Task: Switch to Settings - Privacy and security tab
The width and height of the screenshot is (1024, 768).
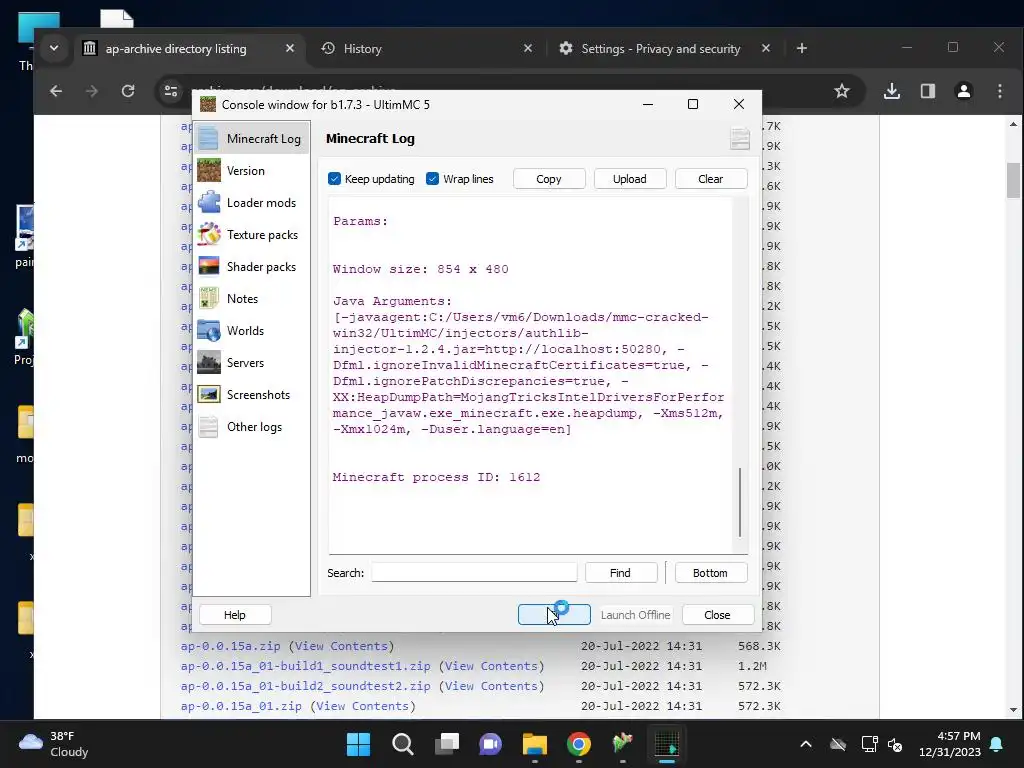Action: (x=661, y=48)
